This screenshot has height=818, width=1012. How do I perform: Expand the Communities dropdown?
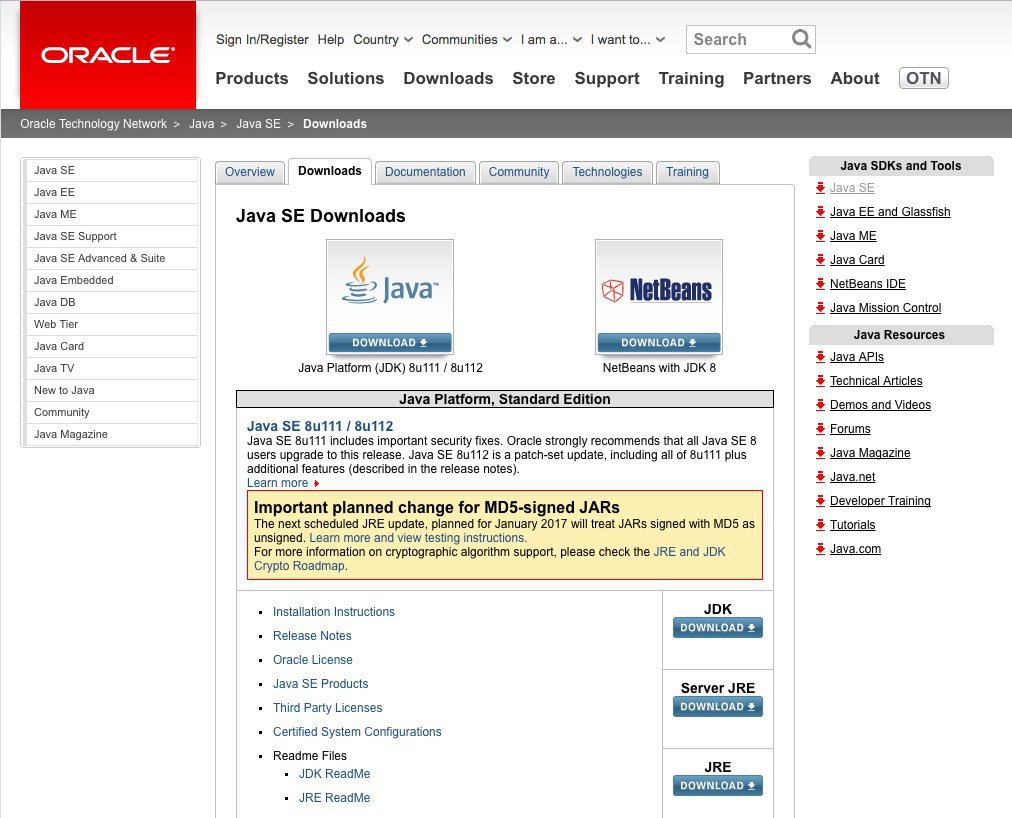pyautogui.click(x=467, y=39)
